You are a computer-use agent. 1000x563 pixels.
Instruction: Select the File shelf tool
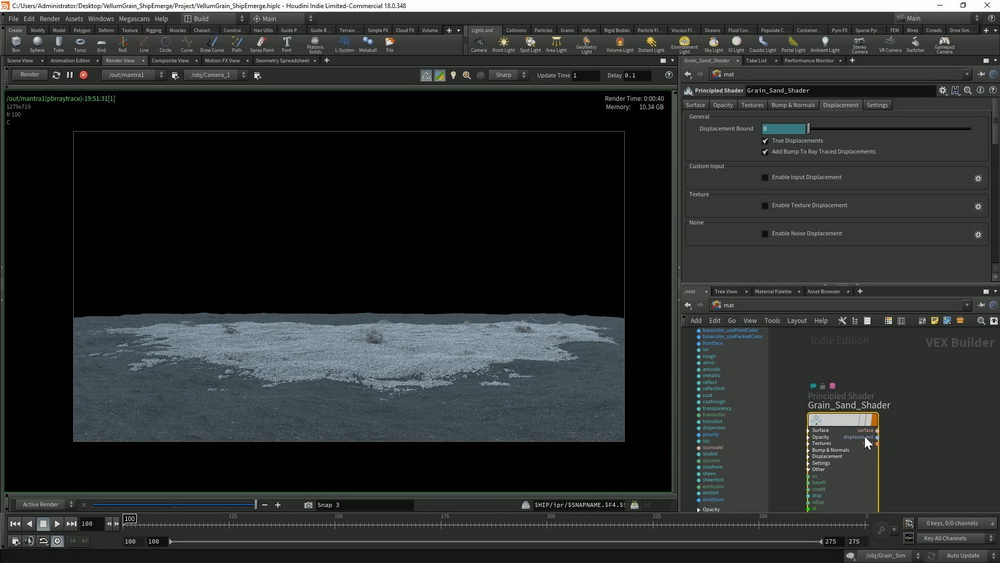390,44
